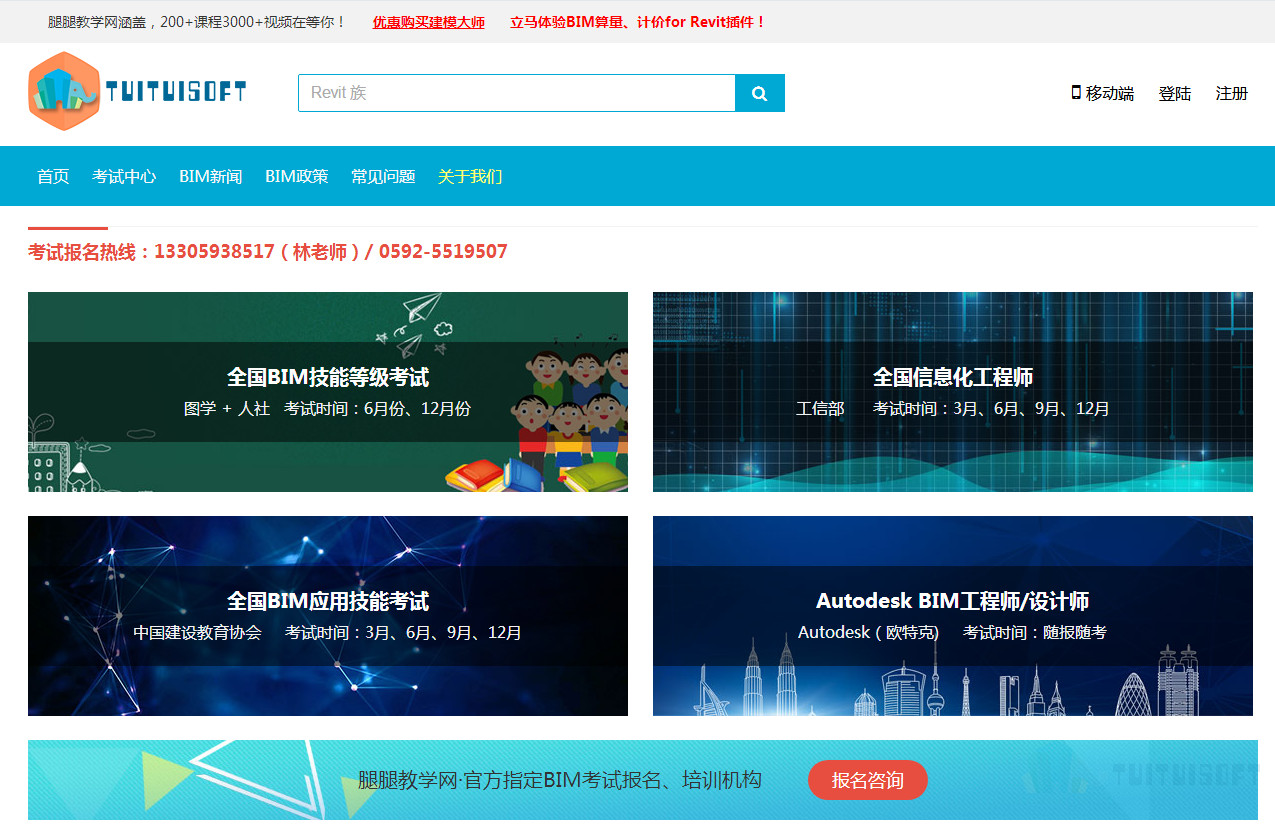Screen dimensions: 1275x825
Task: Open BIM新闻 navigation item
Action: click(x=211, y=176)
